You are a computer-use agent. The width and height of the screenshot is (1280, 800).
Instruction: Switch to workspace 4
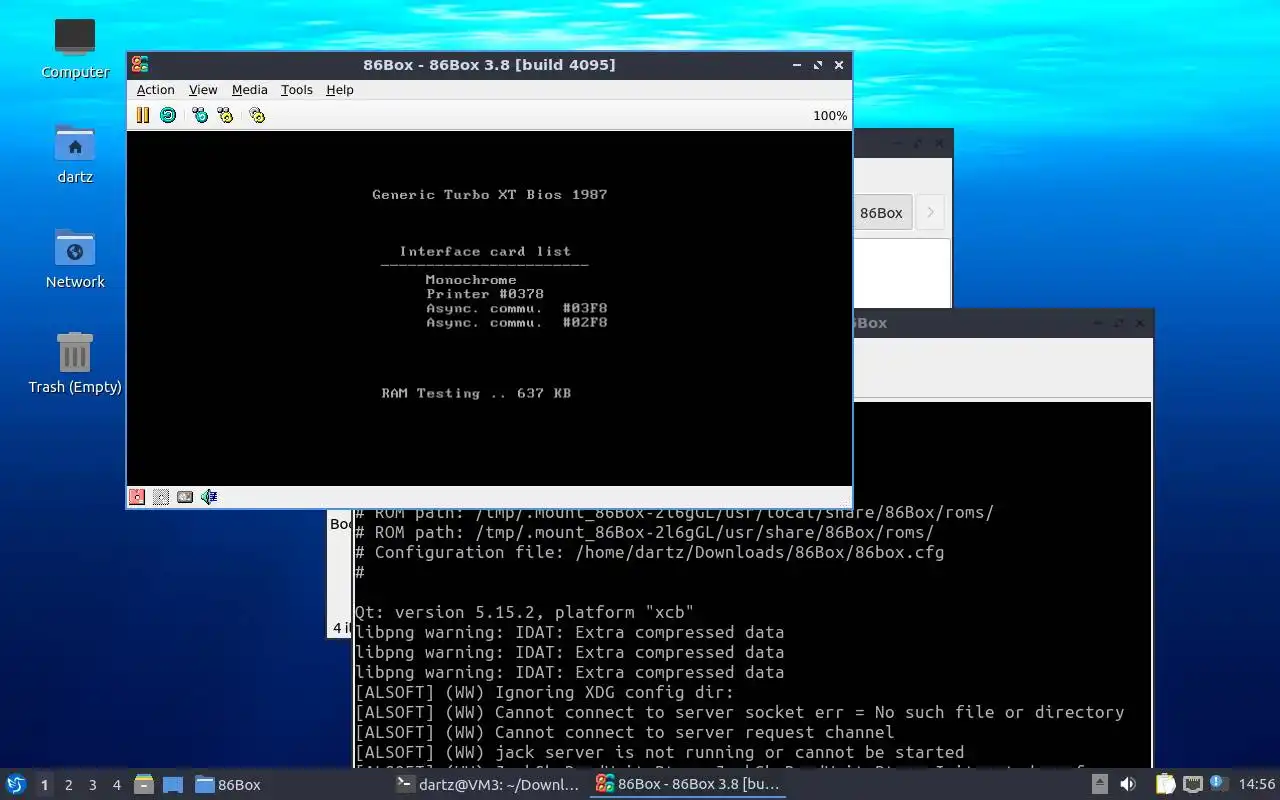coord(117,785)
